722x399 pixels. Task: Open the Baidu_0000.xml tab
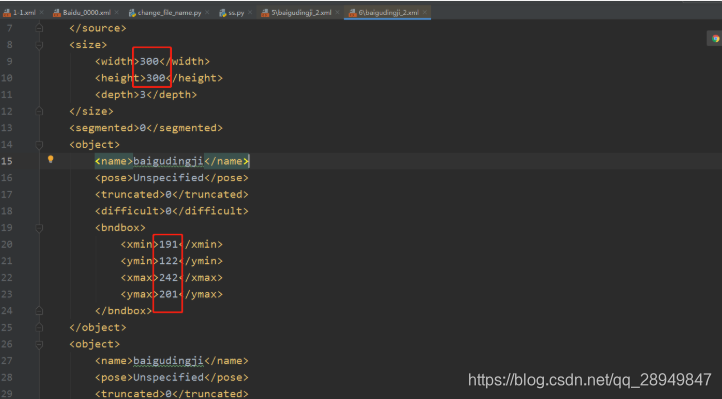(86, 12)
